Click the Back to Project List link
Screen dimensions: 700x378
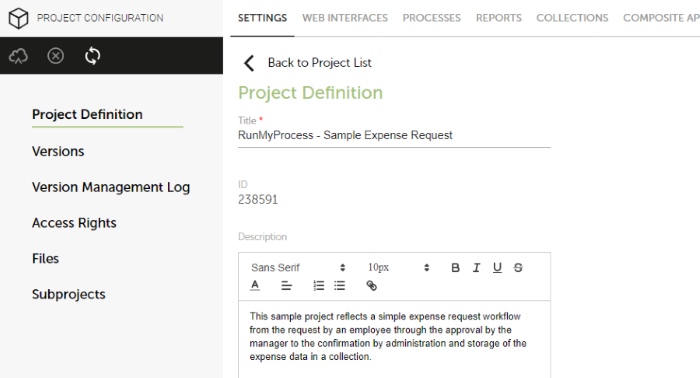[320, 63]
